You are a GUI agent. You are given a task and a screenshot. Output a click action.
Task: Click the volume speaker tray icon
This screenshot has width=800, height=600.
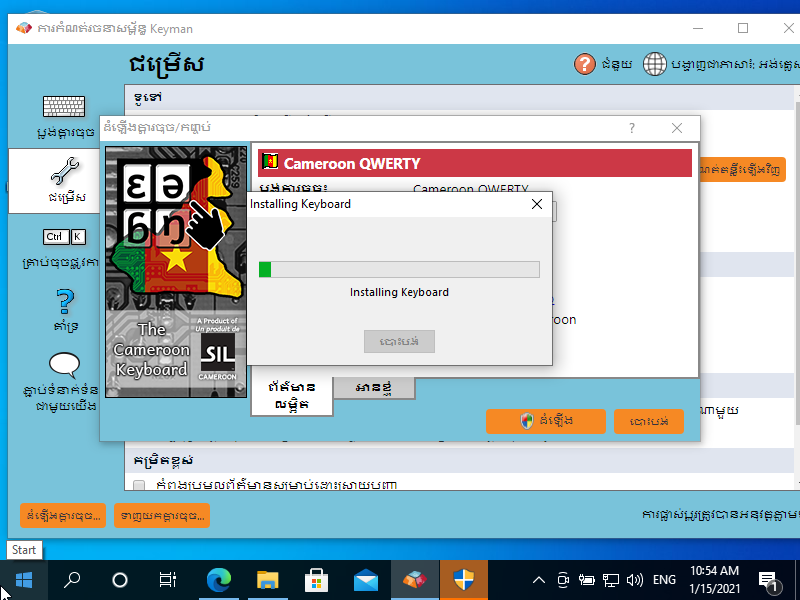click(x=635, y=580)
